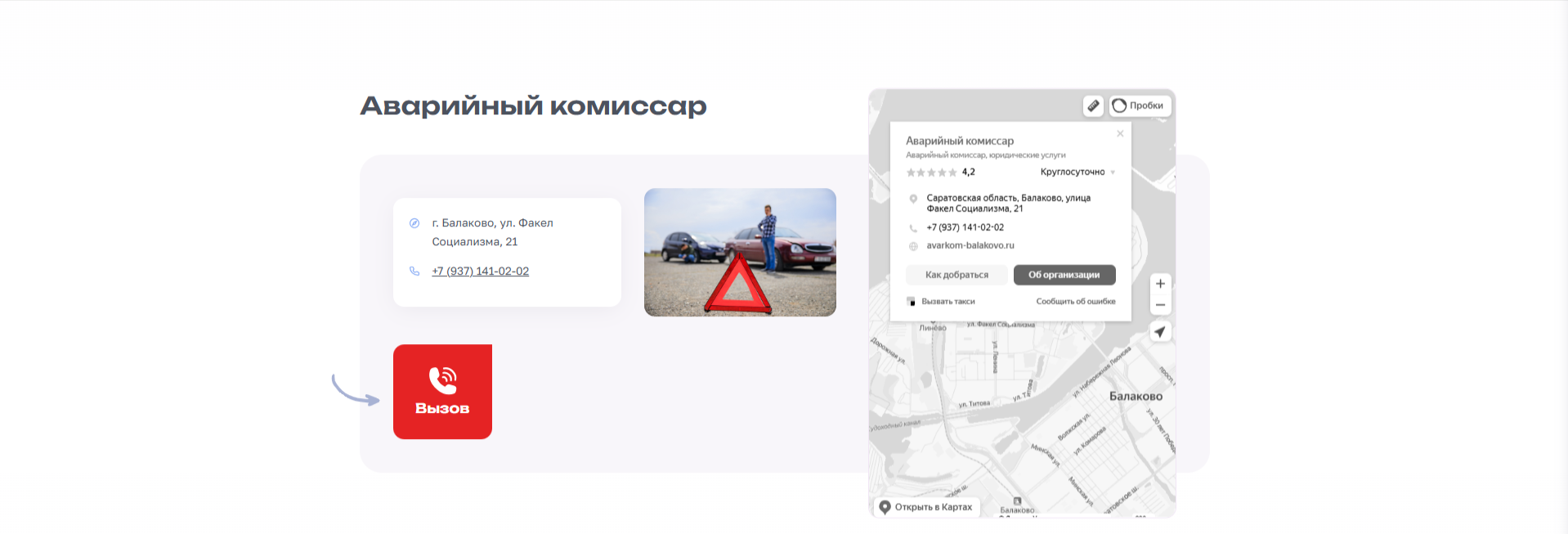Click the map ruler measurement tool
The height and width of the screenshot is (534, 1568).
click(x=1093, y=105)
